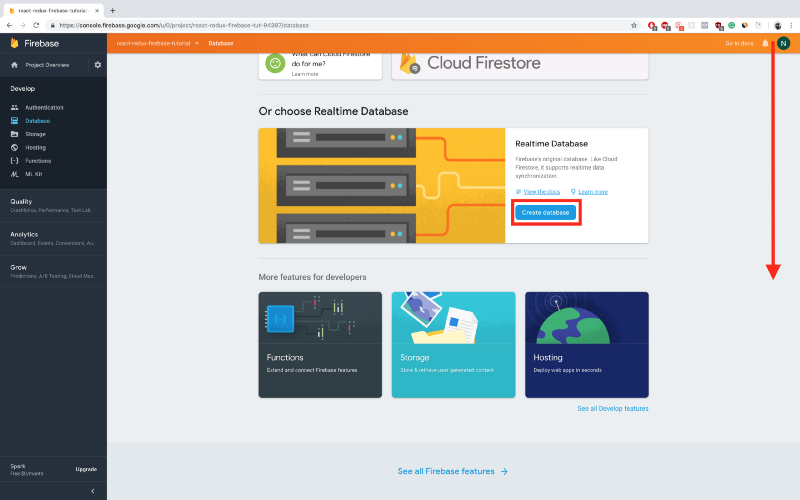
Task: Click the Functions brackets icon
Action: pyautogui.click(x=14, y=161)
